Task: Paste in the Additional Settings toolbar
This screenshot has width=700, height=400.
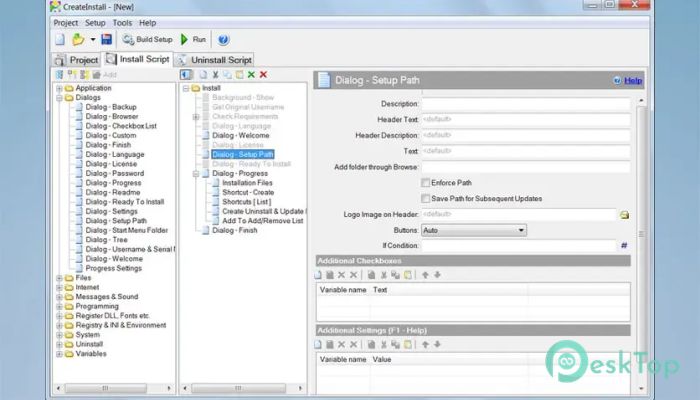Action: coord(408,345)
